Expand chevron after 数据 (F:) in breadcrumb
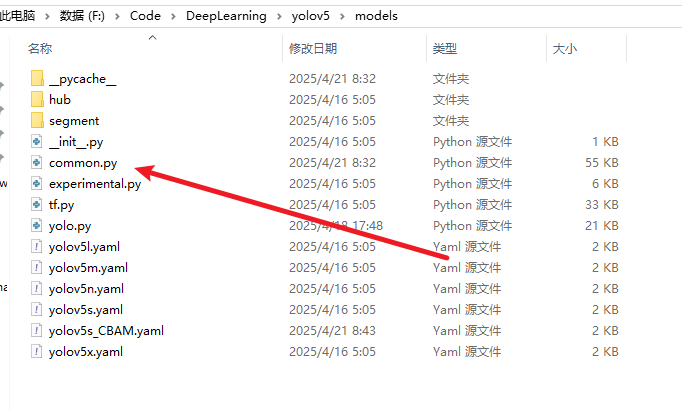This screenshot has height=412, width=682. click(117, 17)
